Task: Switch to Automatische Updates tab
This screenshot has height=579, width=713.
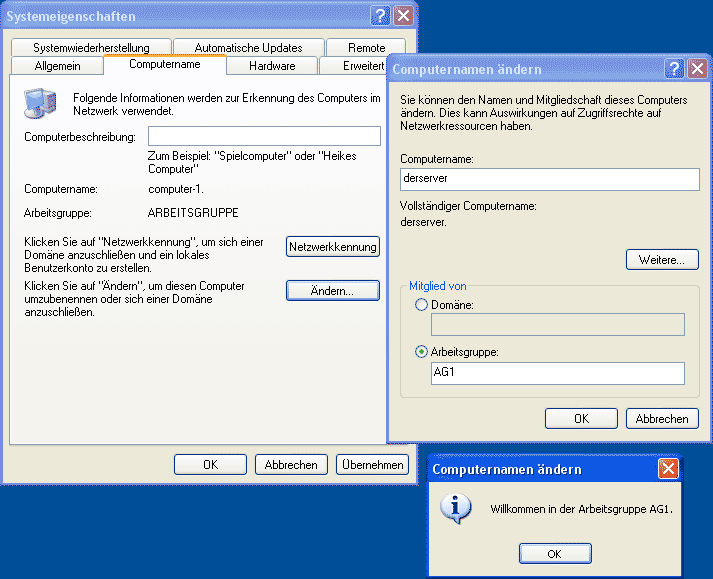Action: point(248,47)
